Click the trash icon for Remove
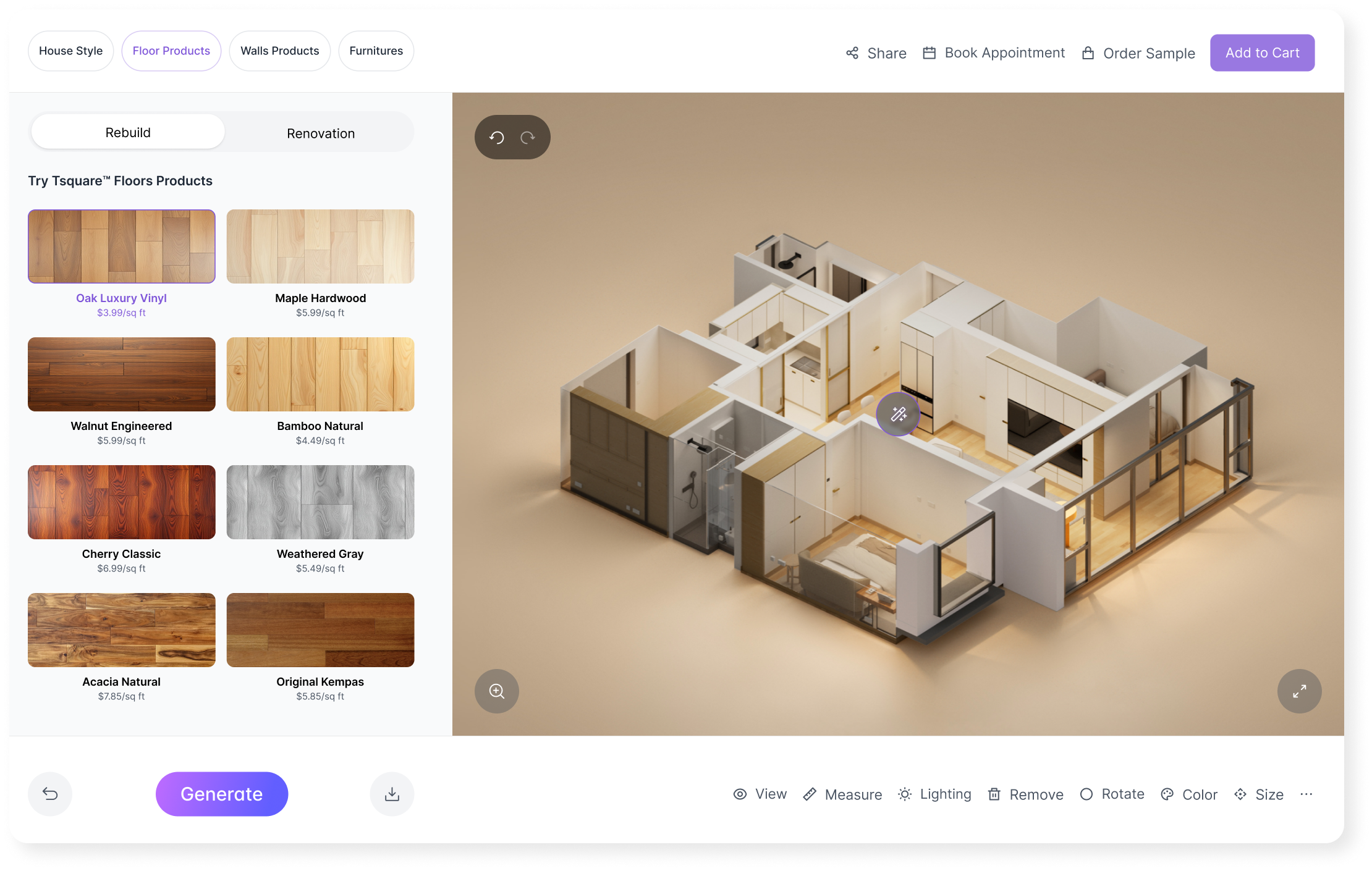Screen dimensions: 1372x871 [994, 794]
